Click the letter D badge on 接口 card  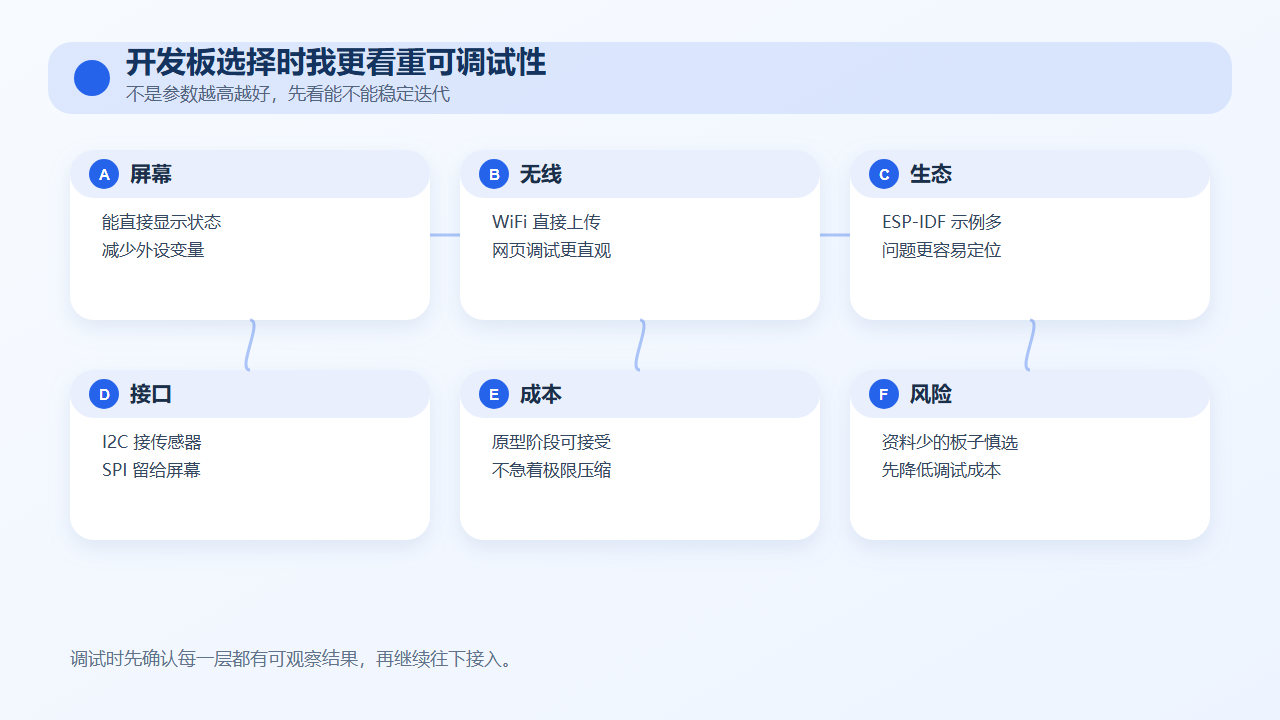(x=104, y=394)
